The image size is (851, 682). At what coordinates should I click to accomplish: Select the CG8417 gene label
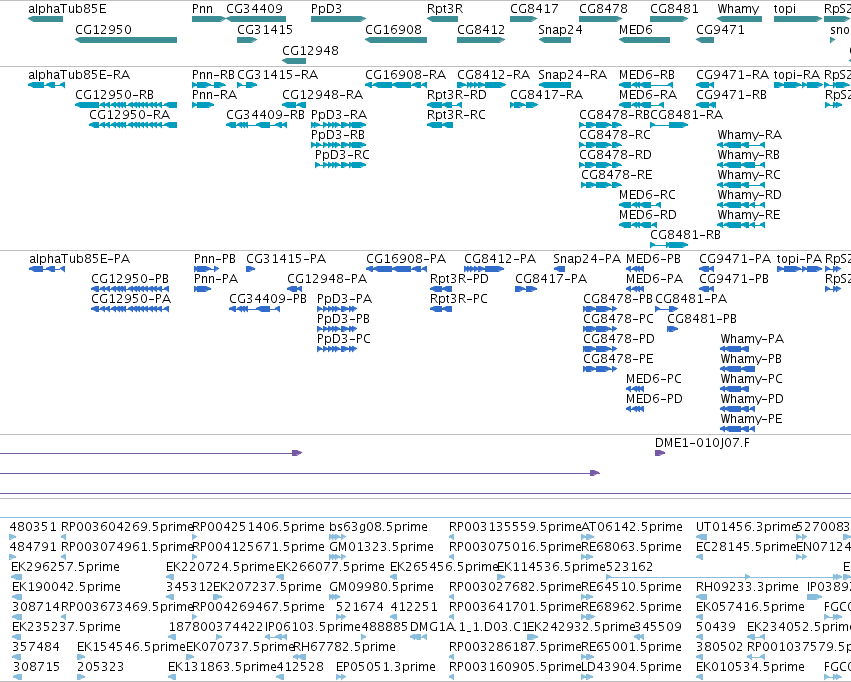click(534, 9)
